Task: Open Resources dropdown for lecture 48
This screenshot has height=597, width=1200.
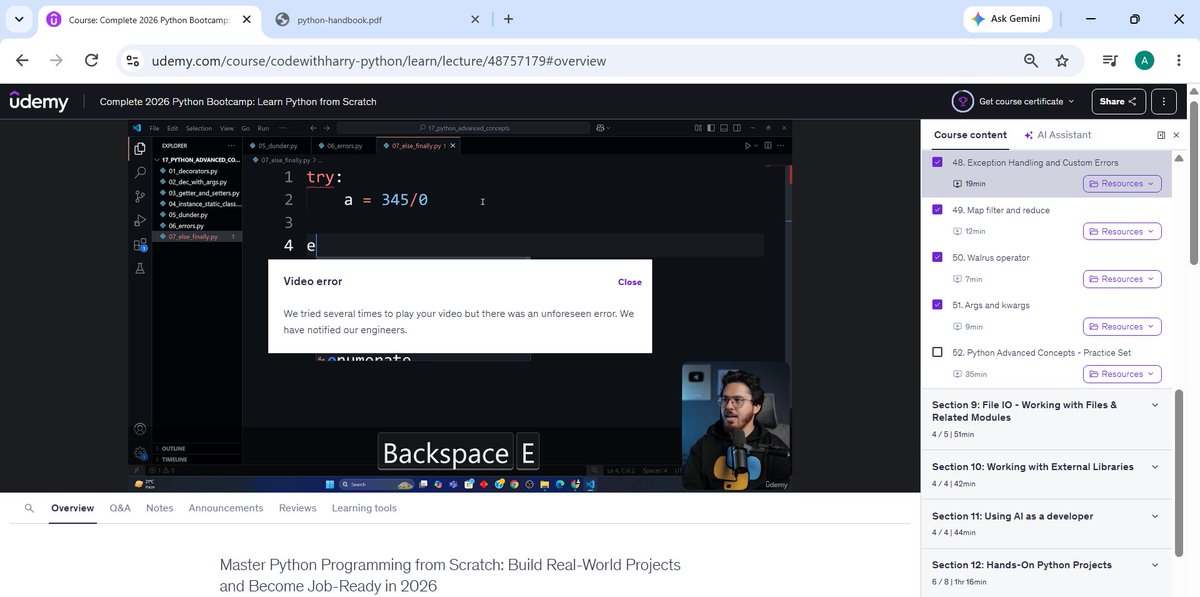Action: click(1122, 184)
